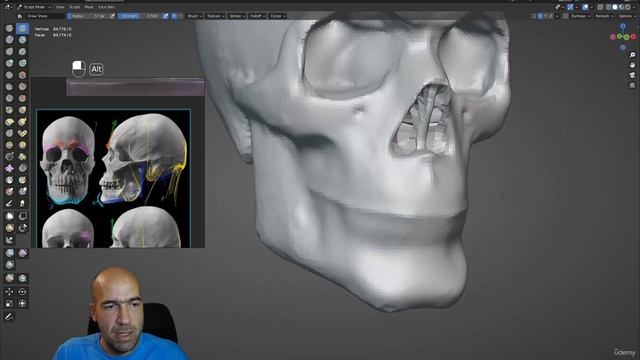
Task: Switch to solid viewport shading
Action: [615, 7]
